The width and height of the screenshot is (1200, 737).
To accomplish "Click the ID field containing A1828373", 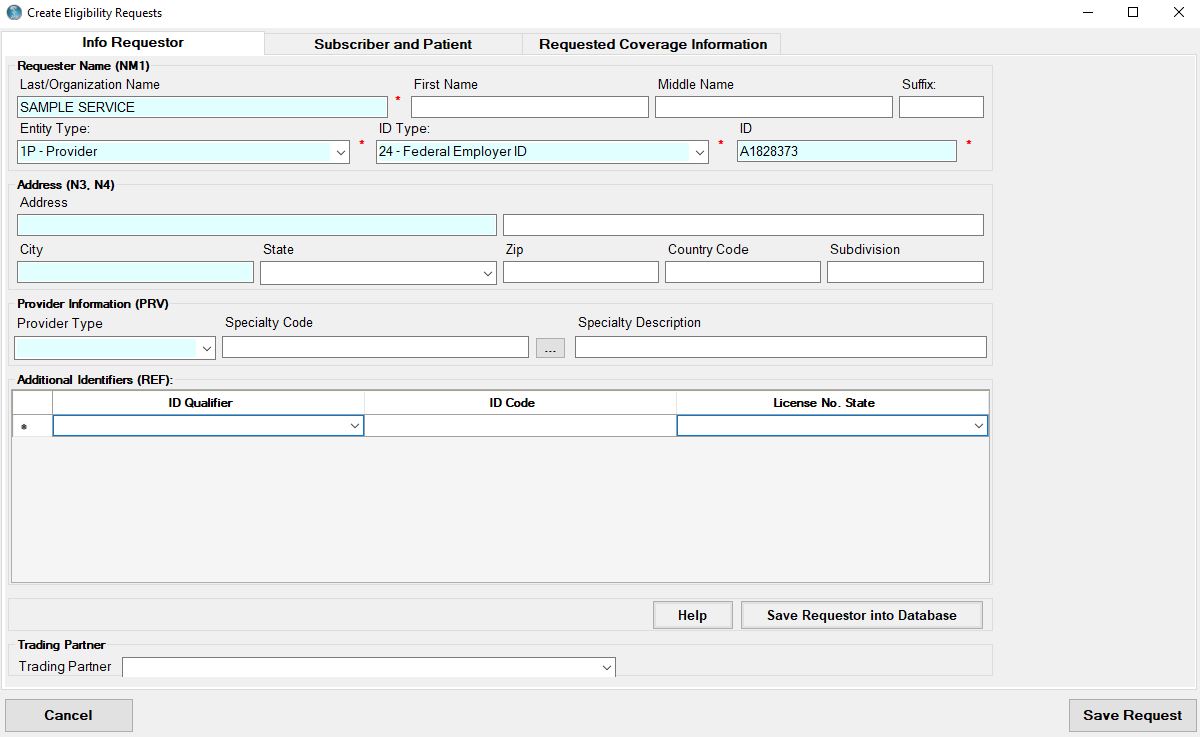I will click(847, 151).
